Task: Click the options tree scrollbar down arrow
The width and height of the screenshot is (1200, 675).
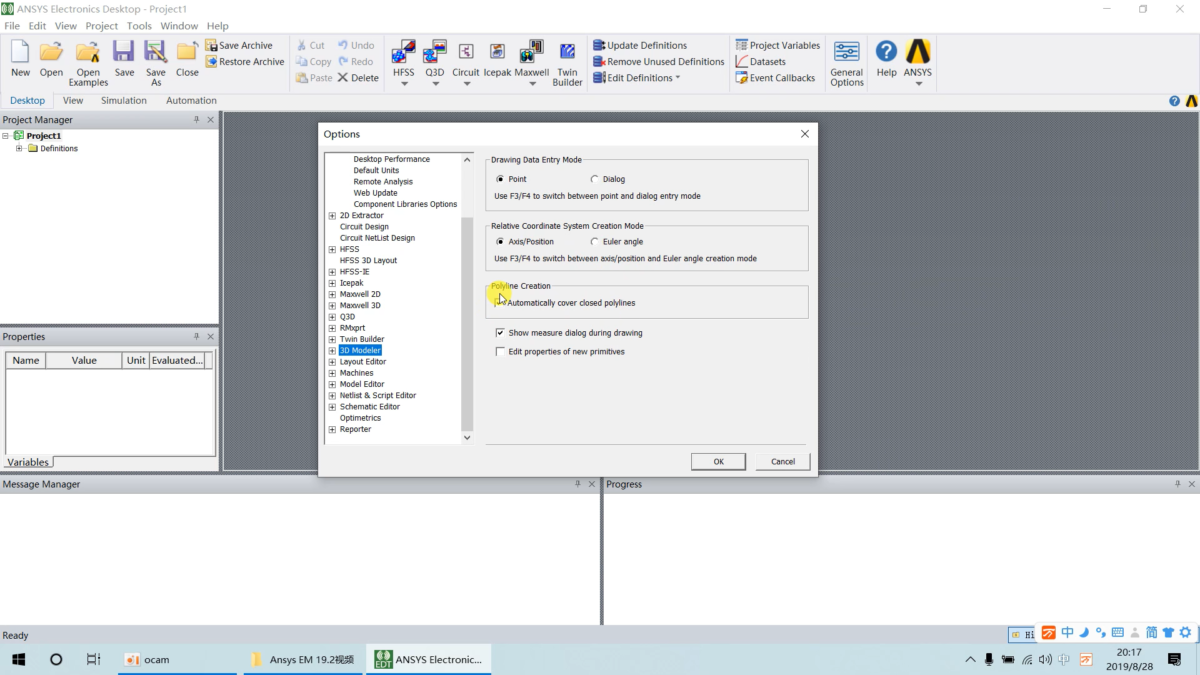Action: pos(467,437)
